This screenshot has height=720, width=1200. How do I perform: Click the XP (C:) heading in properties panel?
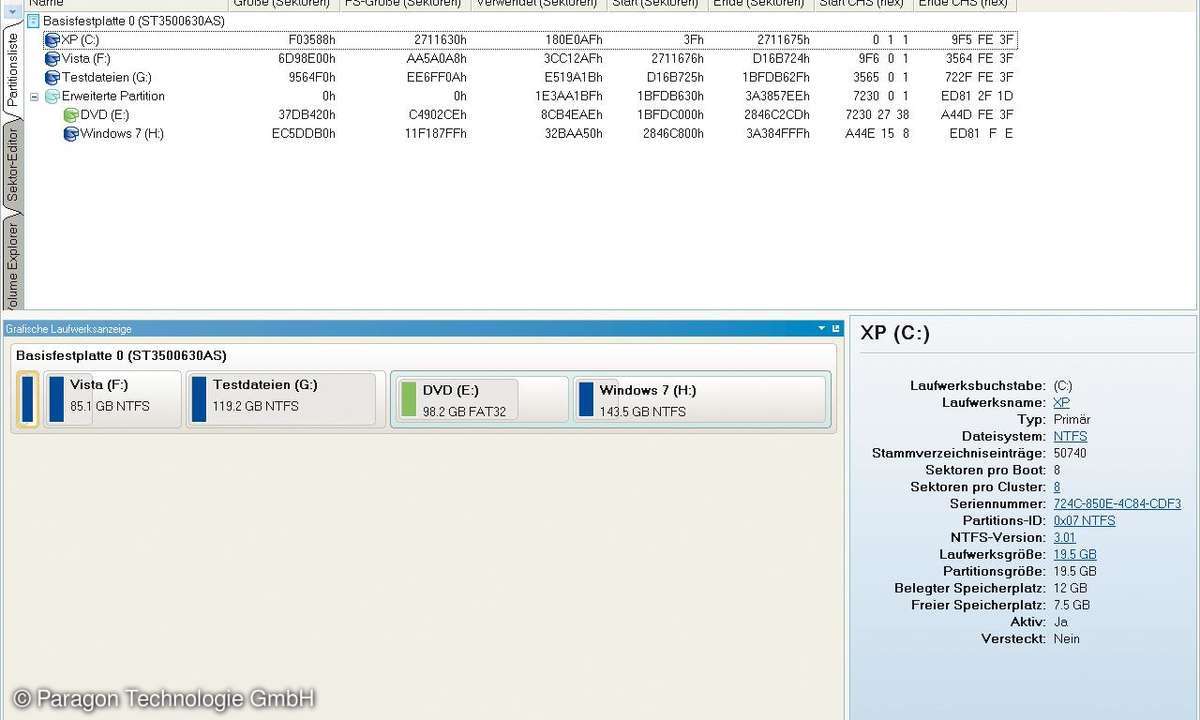[895, 333]
